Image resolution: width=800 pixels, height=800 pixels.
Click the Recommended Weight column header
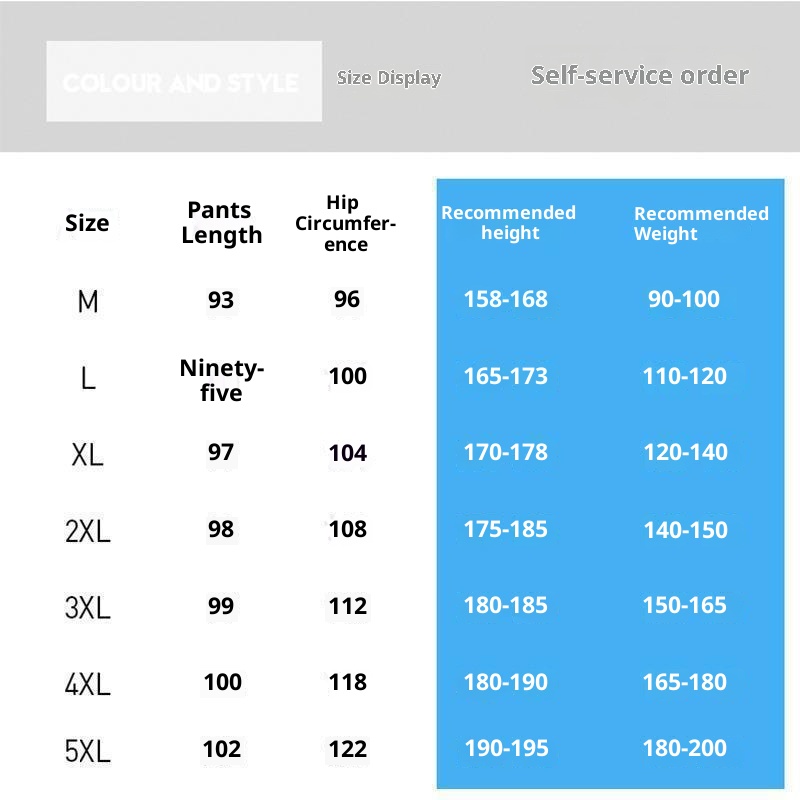pos(700,224)
